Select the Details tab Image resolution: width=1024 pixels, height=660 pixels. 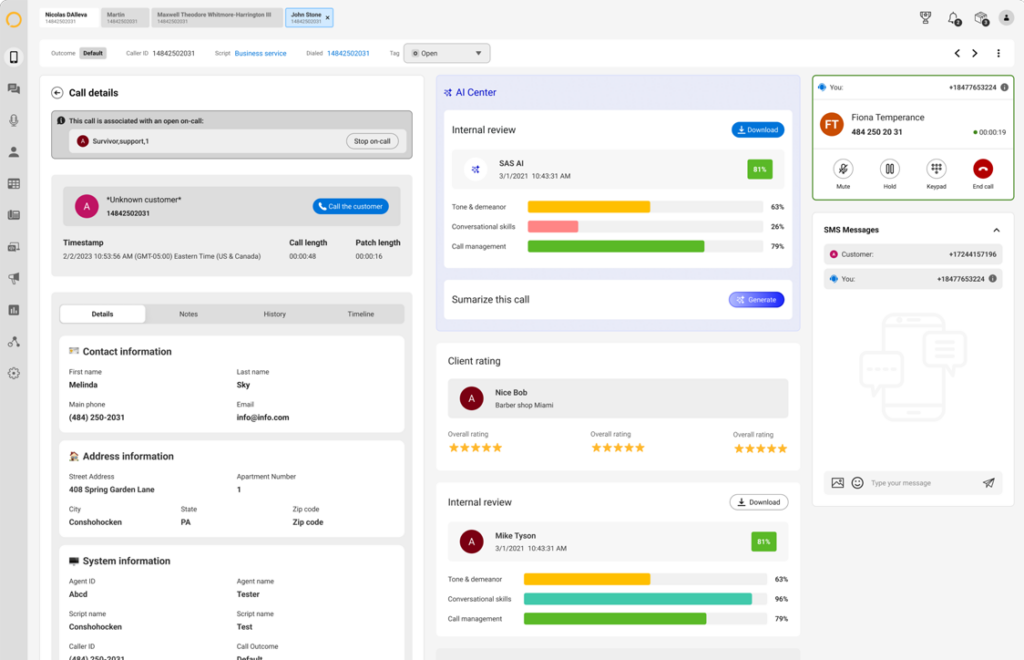(x=103, y=314)
